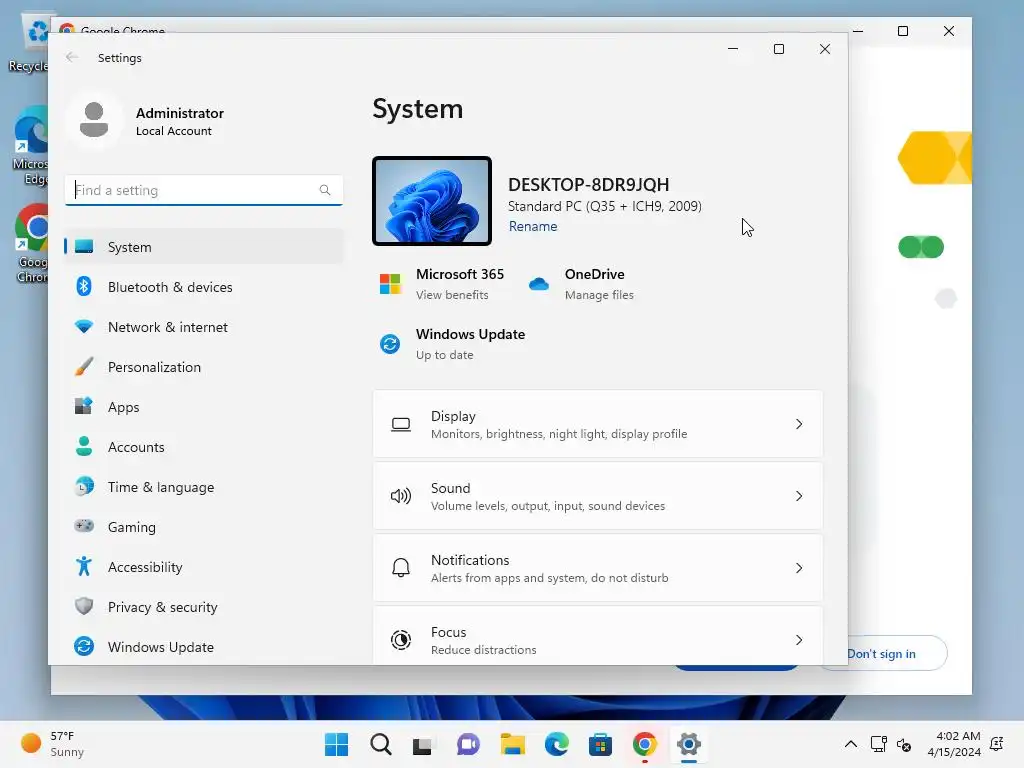Click Don't sign in in Chrome window
This screenshot has width=1024, height=768.
(x=882, y=654)
